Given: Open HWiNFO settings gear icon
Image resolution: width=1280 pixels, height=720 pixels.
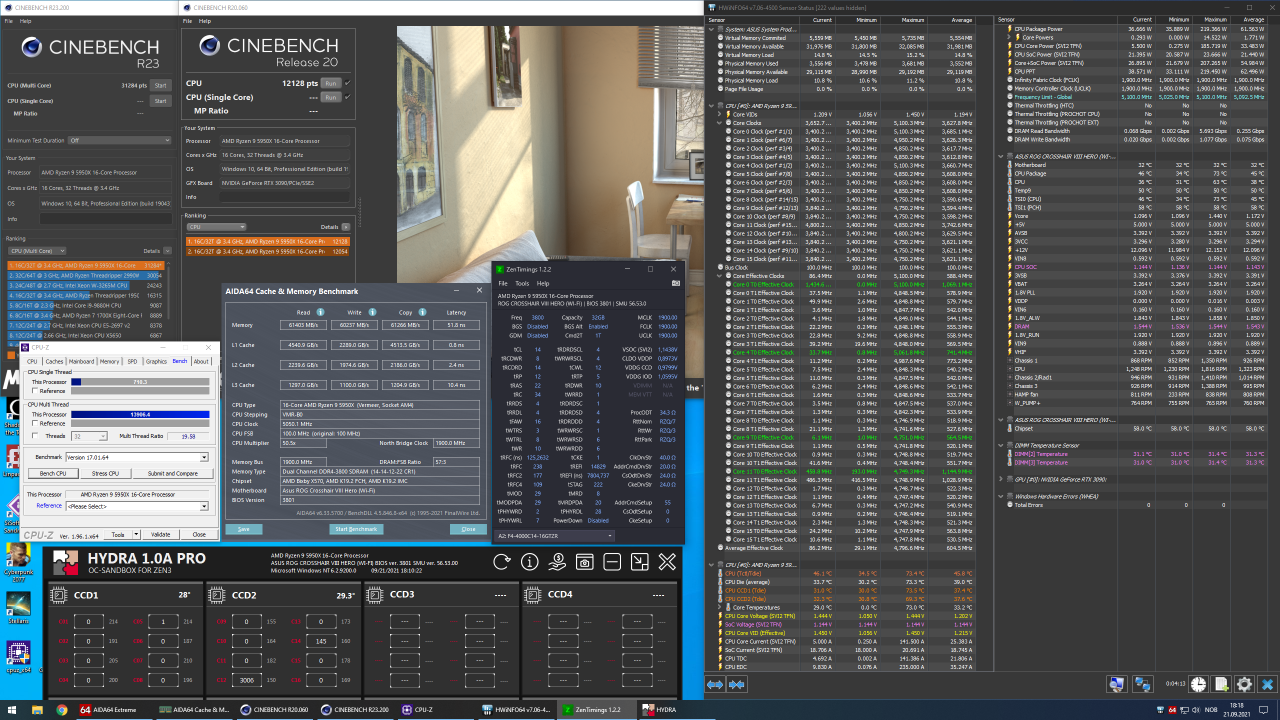Looking at the screenshot, I should [1244, 684].
